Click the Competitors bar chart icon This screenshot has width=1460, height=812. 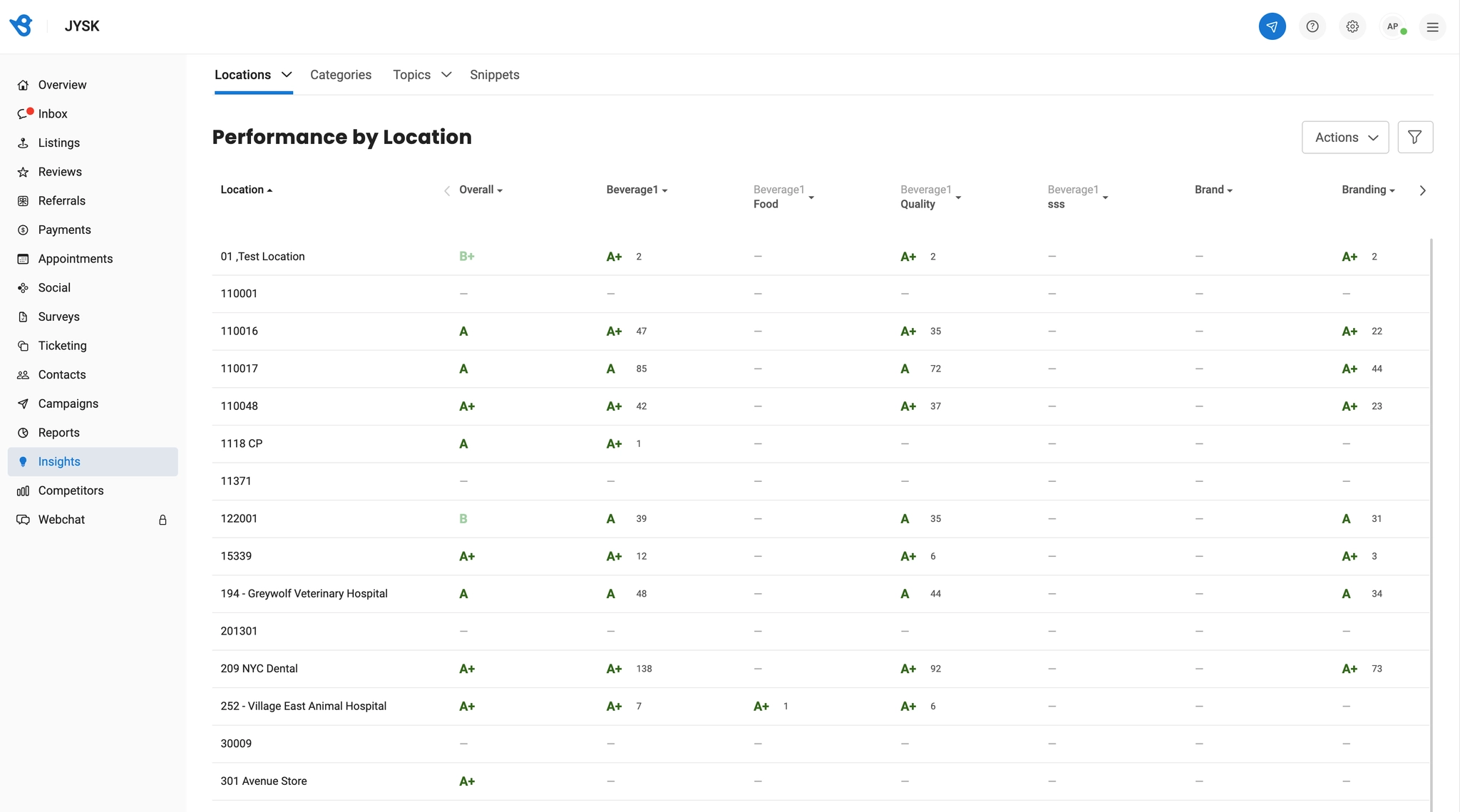tap(23, 490)
